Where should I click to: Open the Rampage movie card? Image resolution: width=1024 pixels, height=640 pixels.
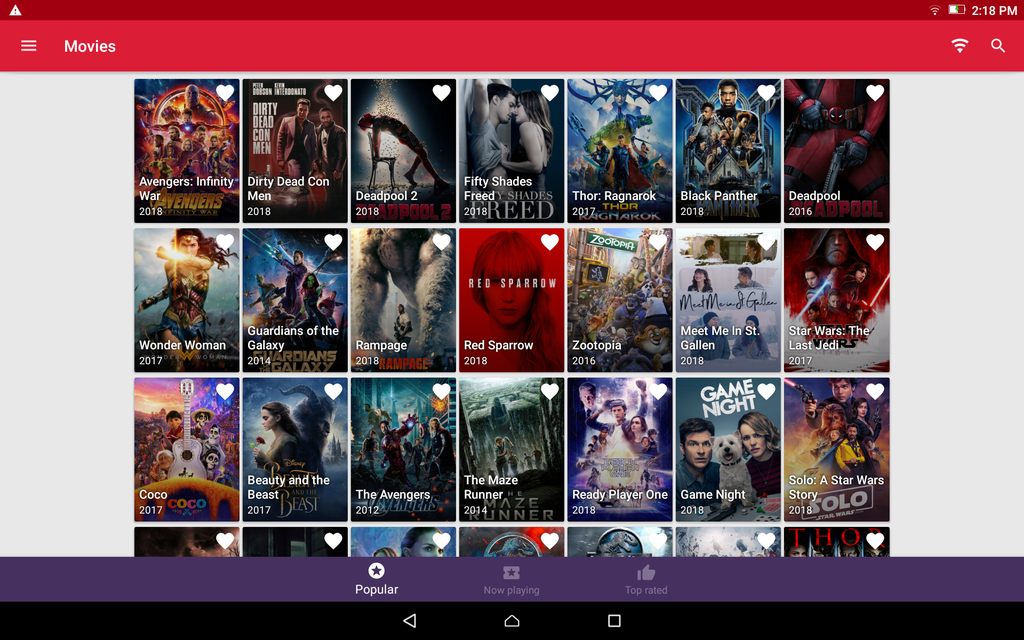(x=404, y=300)
